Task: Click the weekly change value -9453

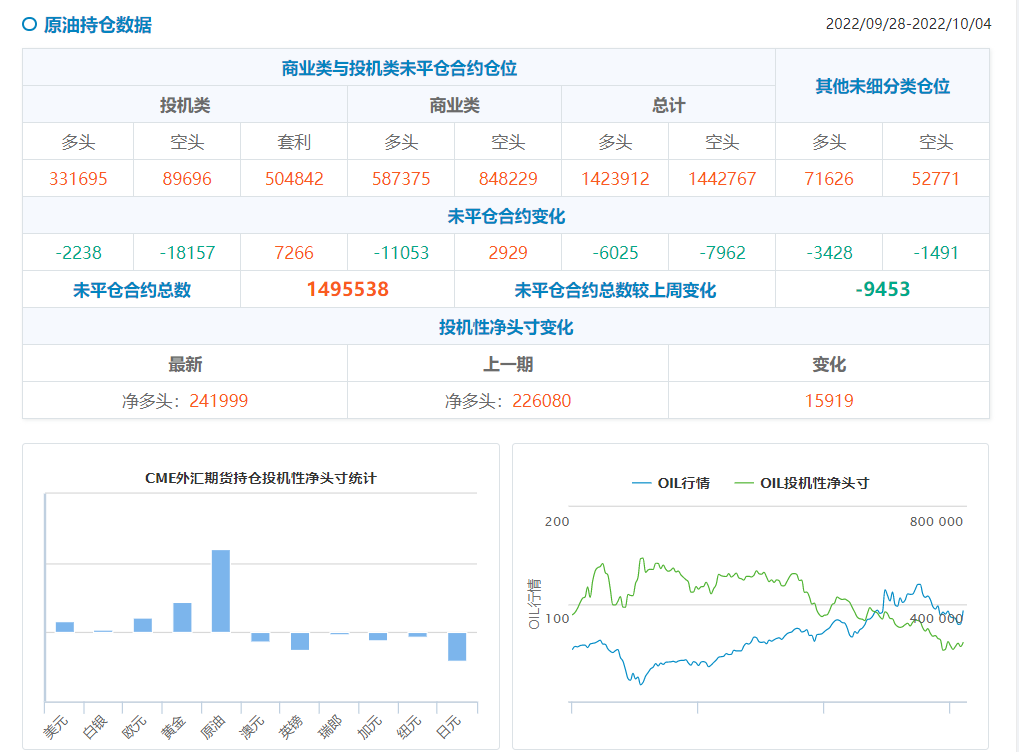Action: [x=882, y=290]
